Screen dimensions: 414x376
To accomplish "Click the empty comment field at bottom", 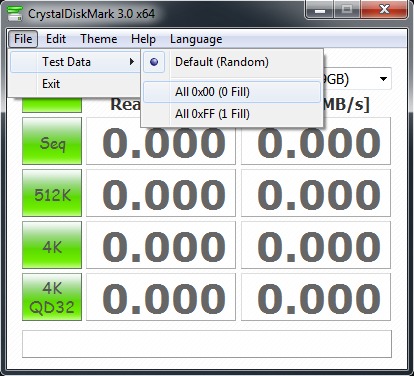I will click(207, 344).
